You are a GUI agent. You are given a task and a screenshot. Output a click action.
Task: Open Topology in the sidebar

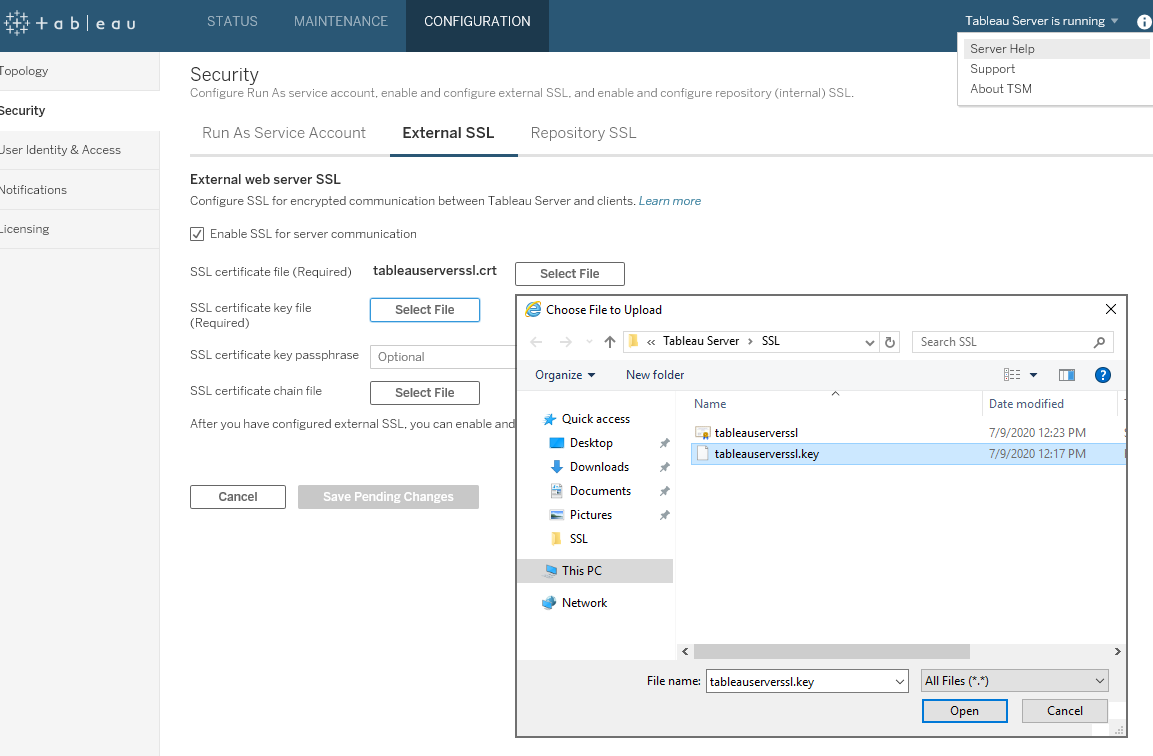pos(79,71)
